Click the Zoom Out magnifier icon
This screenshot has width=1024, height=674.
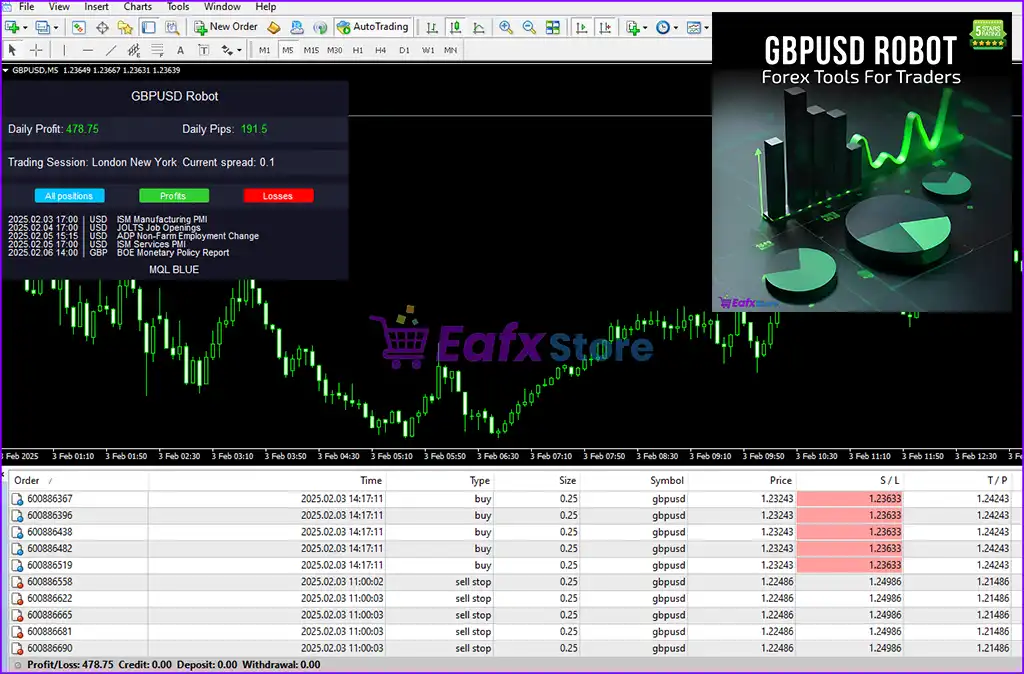click(x=528, y=27)
